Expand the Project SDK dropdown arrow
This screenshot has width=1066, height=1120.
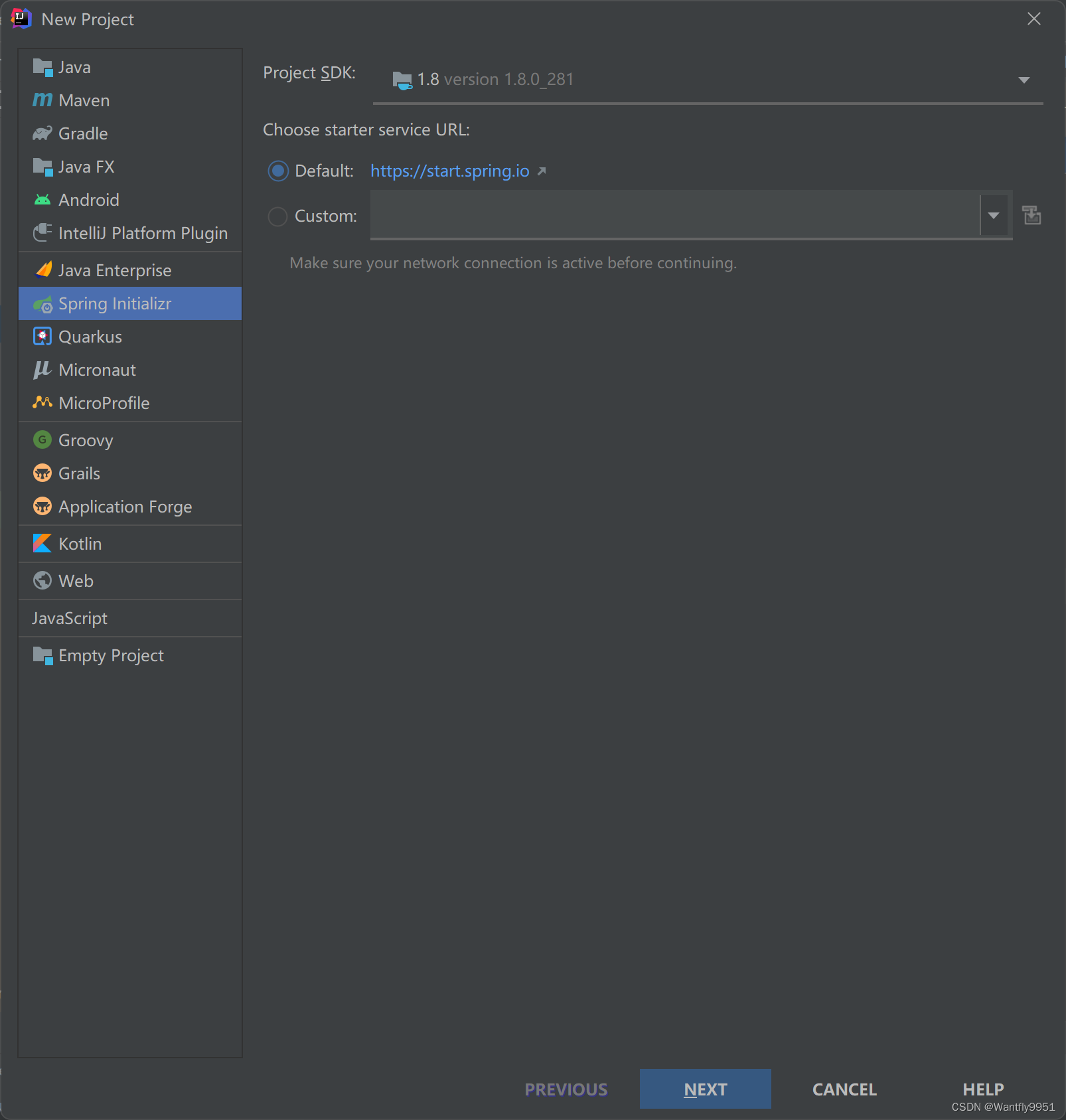click(x=1024, y=80)
